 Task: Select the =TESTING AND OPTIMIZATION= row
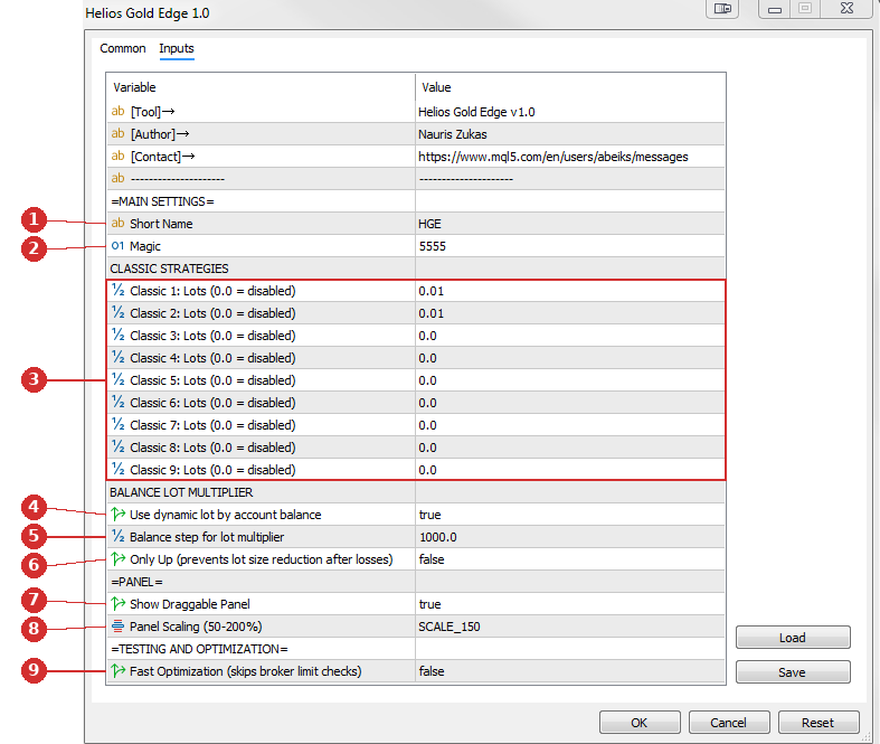415,649
